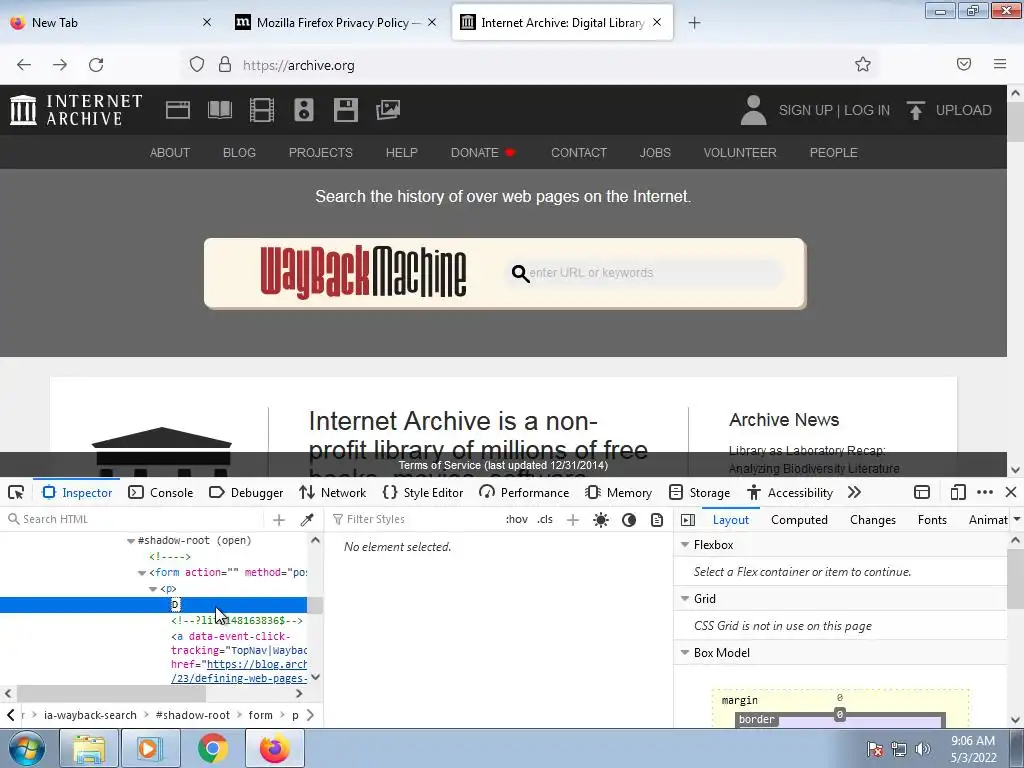Open the Changes sidebar tab
This screenshot has height=768, width=1024.
click(x=872, y=520)
